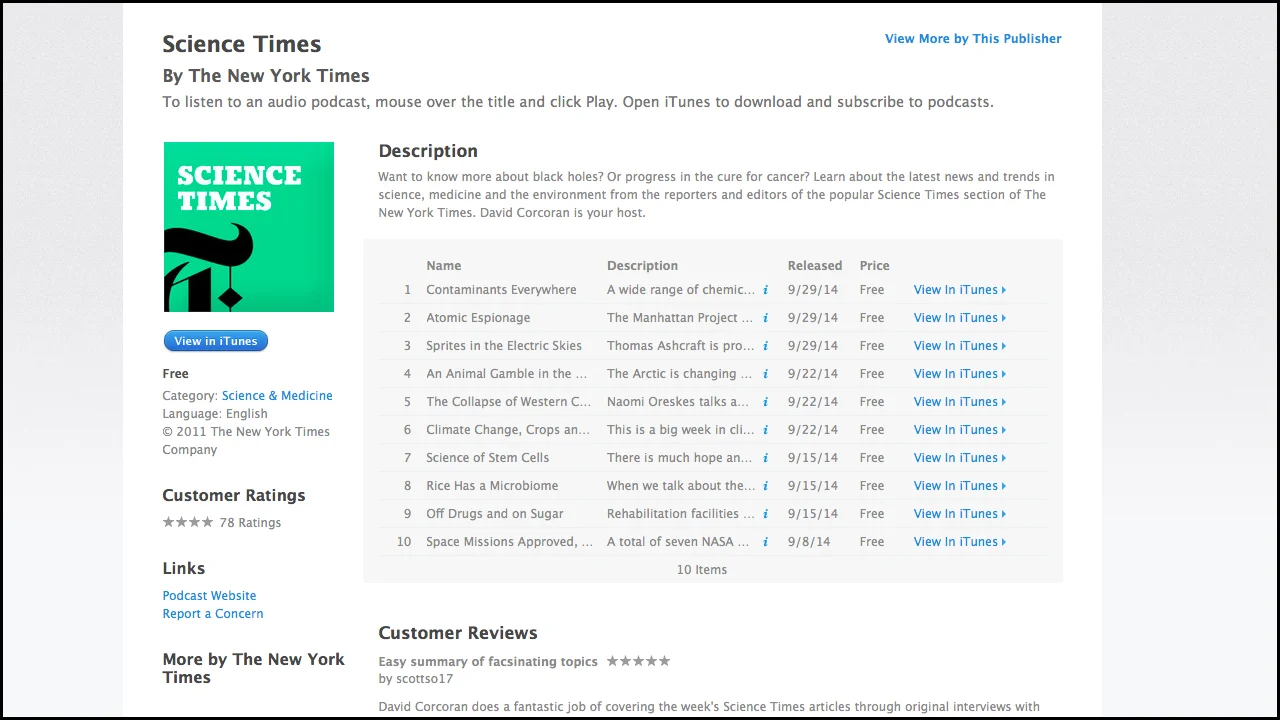View Science of Stem Cells in iTunes
The height and width of the screenshot is (720, 1280).
click(x=960, y=458)
